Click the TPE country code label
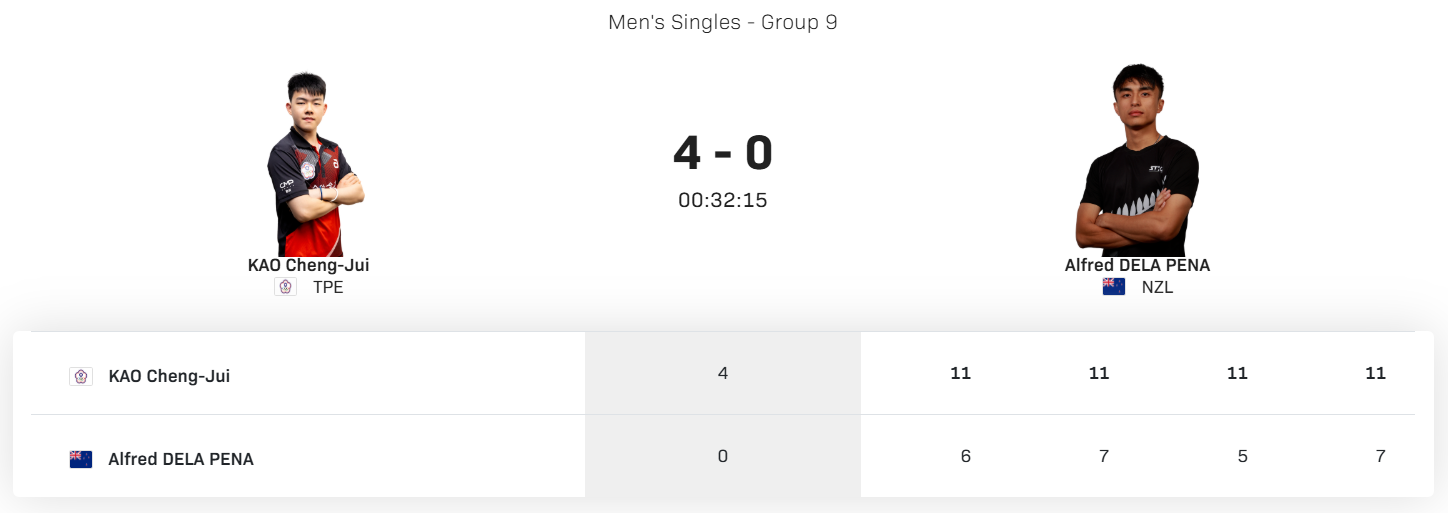This screenshot has height=513, width=1448. click(x=328, y=287)
